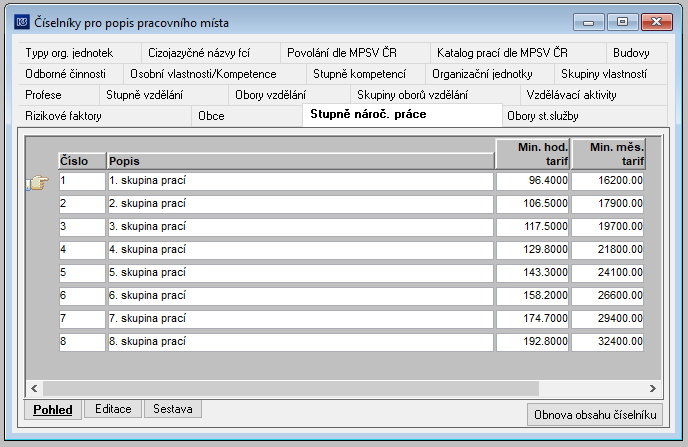Click the Editace button
688x447 pixels.
click(113, 409)
